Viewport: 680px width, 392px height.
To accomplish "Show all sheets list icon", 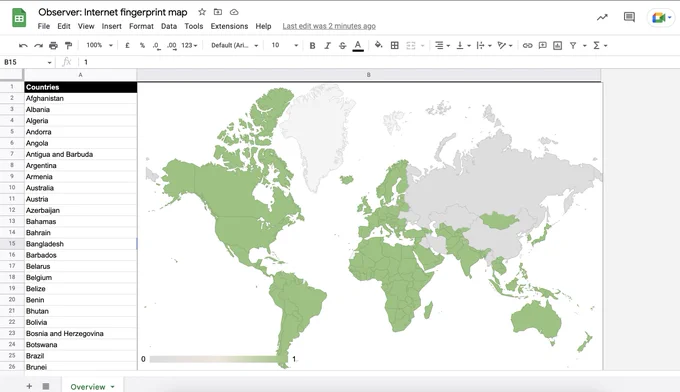I will [46, 386].
